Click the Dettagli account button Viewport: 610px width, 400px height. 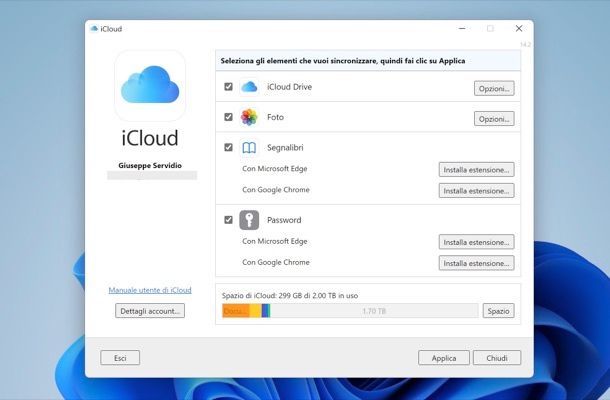150,311
